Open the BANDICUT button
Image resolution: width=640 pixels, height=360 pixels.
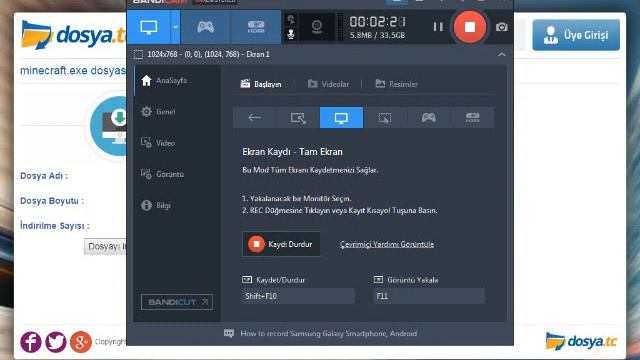[x=177, y=302]
